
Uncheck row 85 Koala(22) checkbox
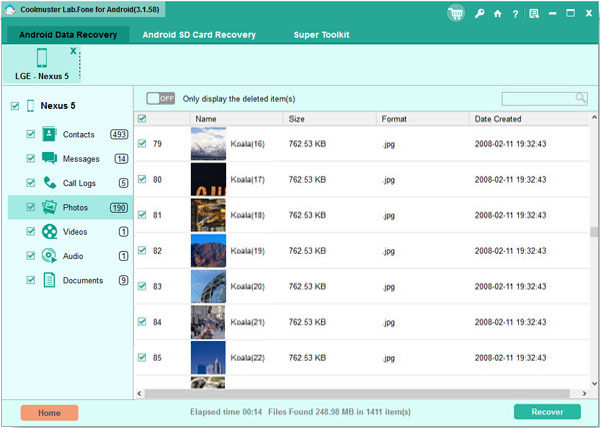tap(142, 357)
